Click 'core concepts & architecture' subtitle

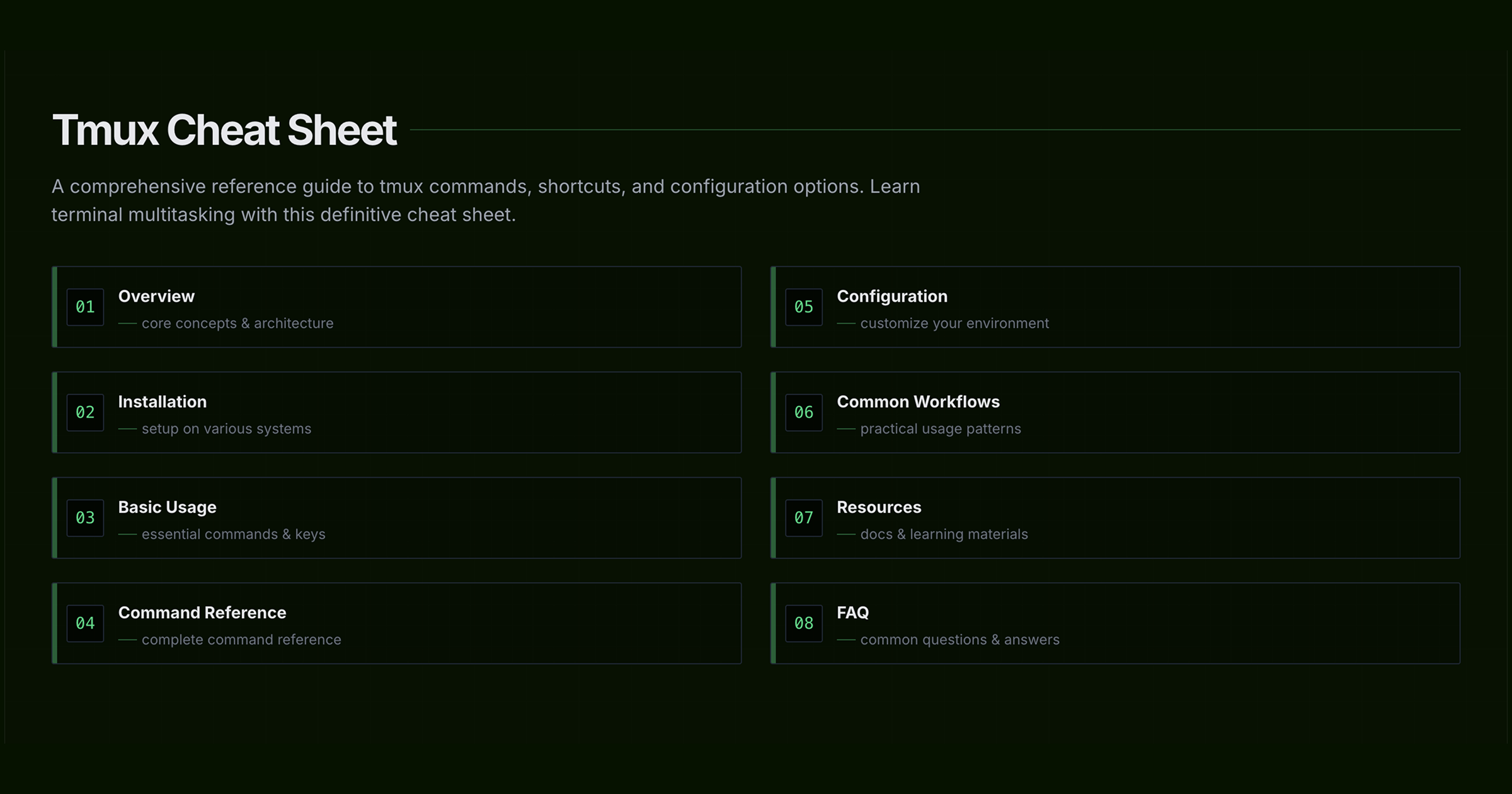tap(237, 323)
